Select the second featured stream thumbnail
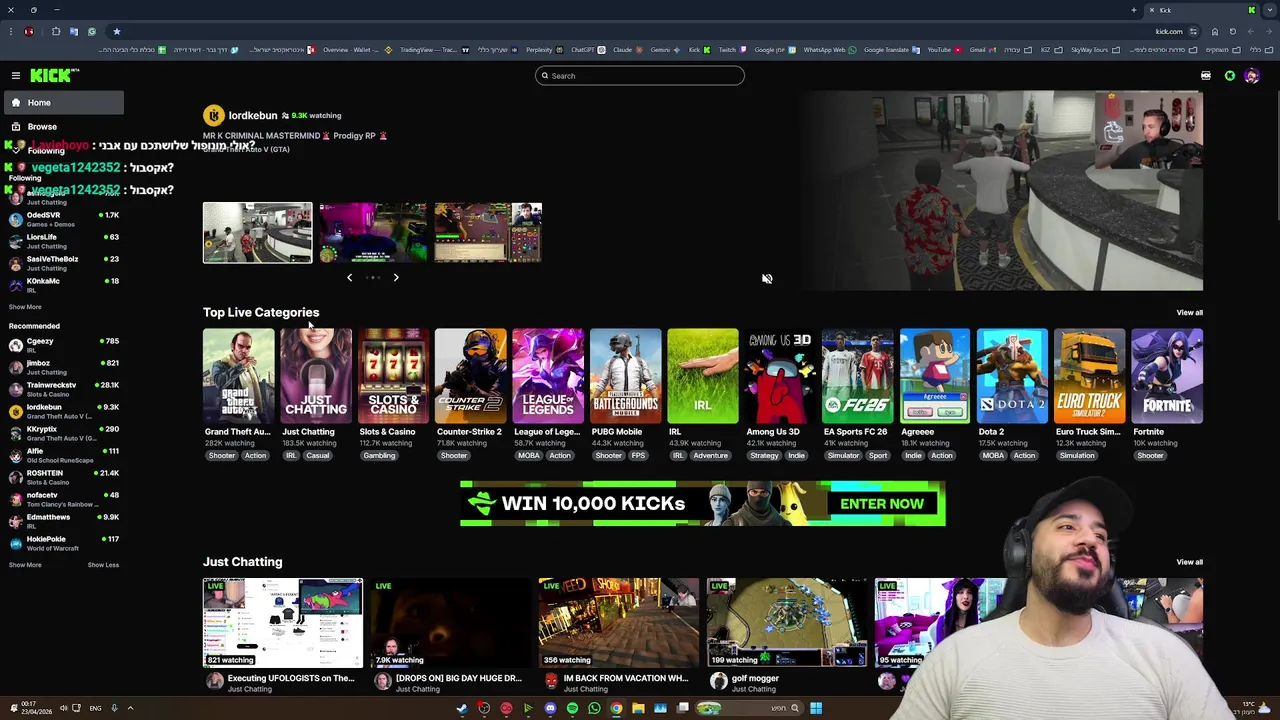 click(373, 233)
